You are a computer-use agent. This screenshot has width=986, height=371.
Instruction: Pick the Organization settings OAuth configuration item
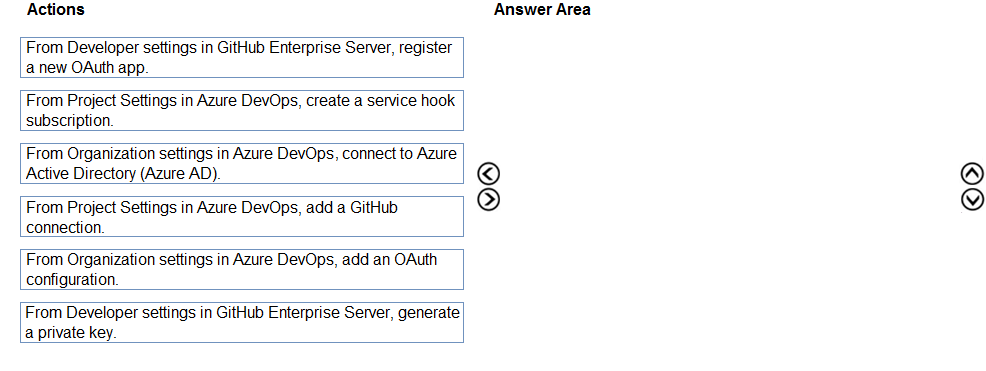tap(242, 269)
